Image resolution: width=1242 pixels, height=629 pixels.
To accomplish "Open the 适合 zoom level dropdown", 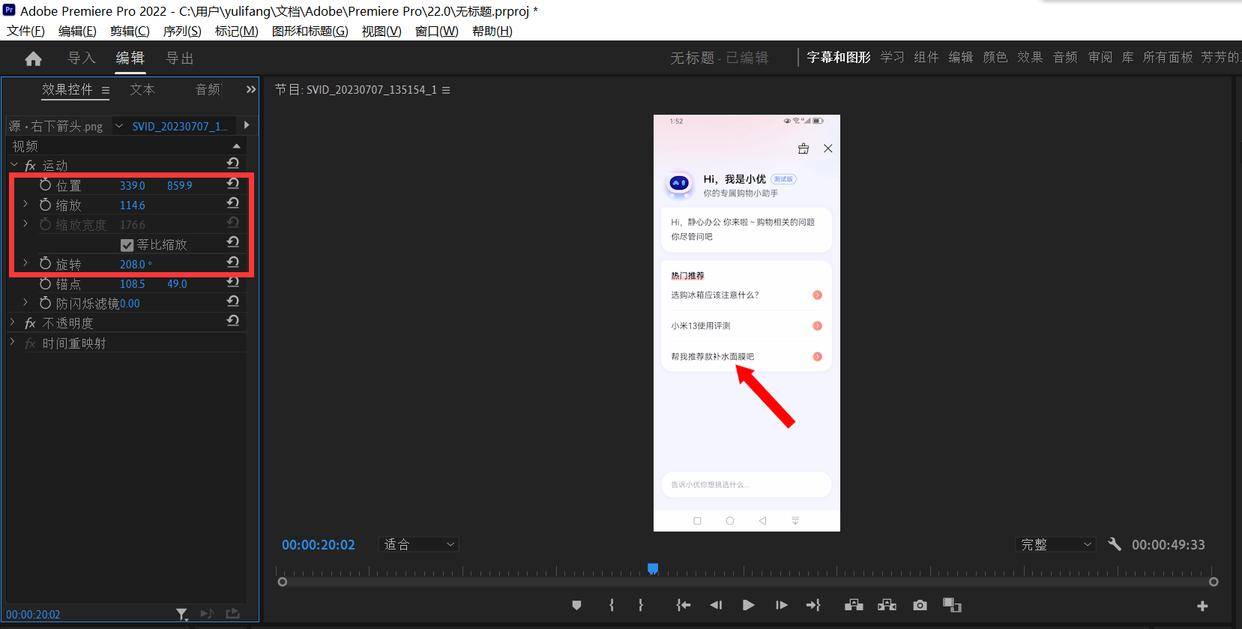I will pyautogui.click(x=418, y=544).
